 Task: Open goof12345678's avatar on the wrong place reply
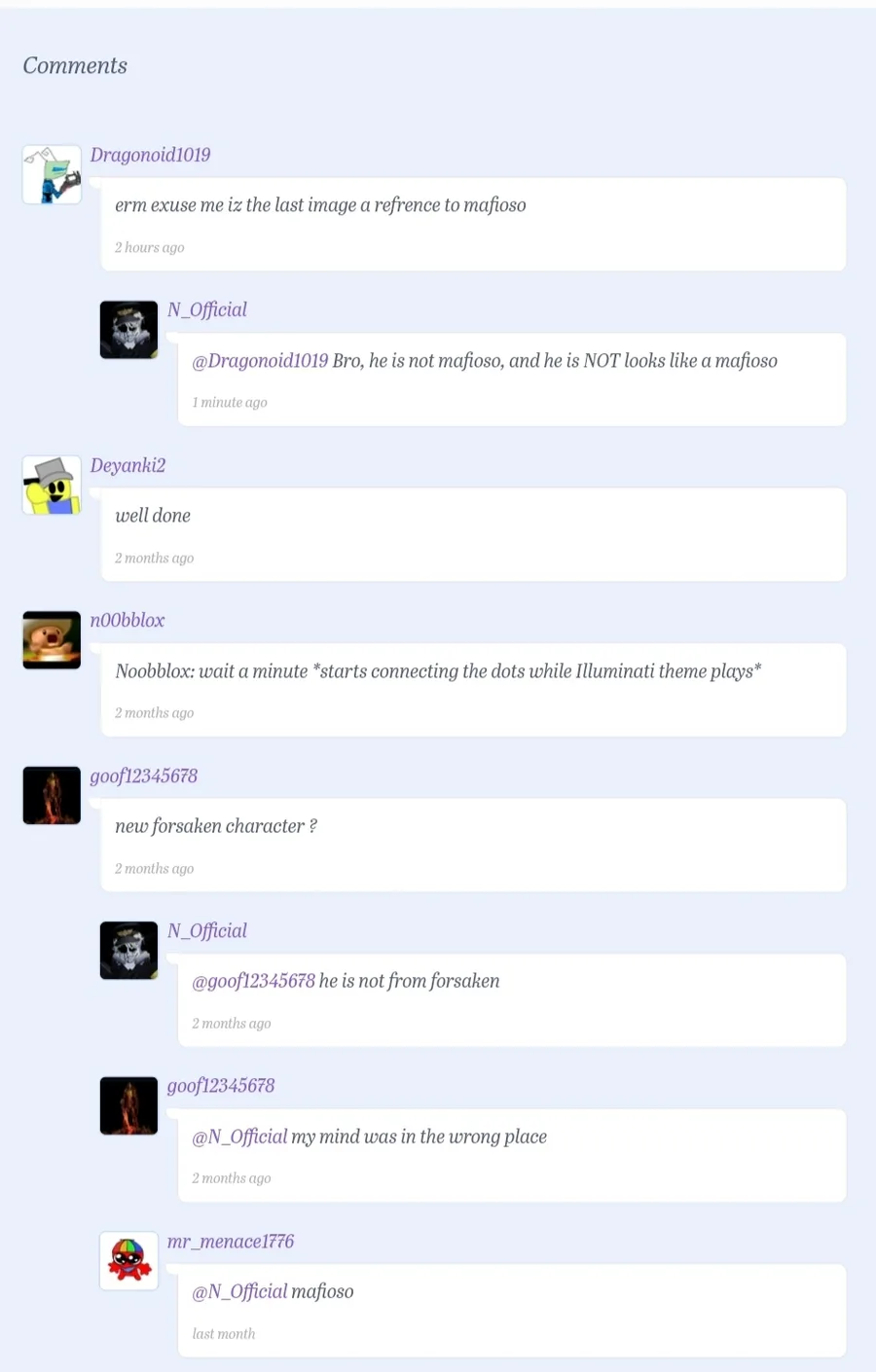(x=128, y=1105)
